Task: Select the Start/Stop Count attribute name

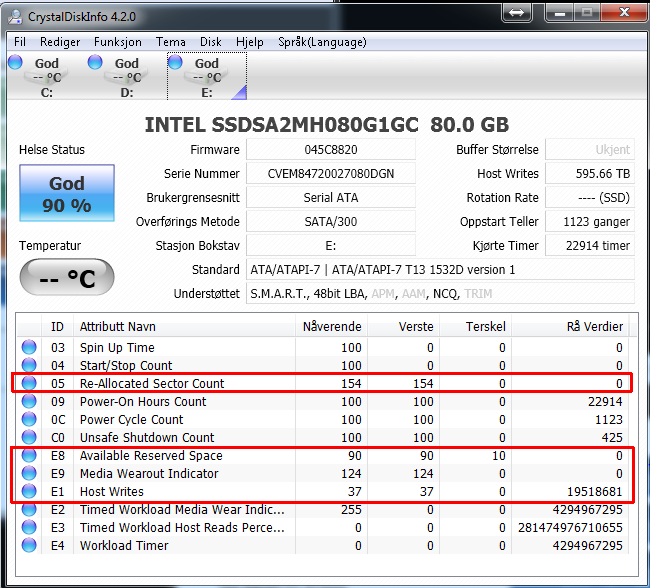Action: (126, 365)
